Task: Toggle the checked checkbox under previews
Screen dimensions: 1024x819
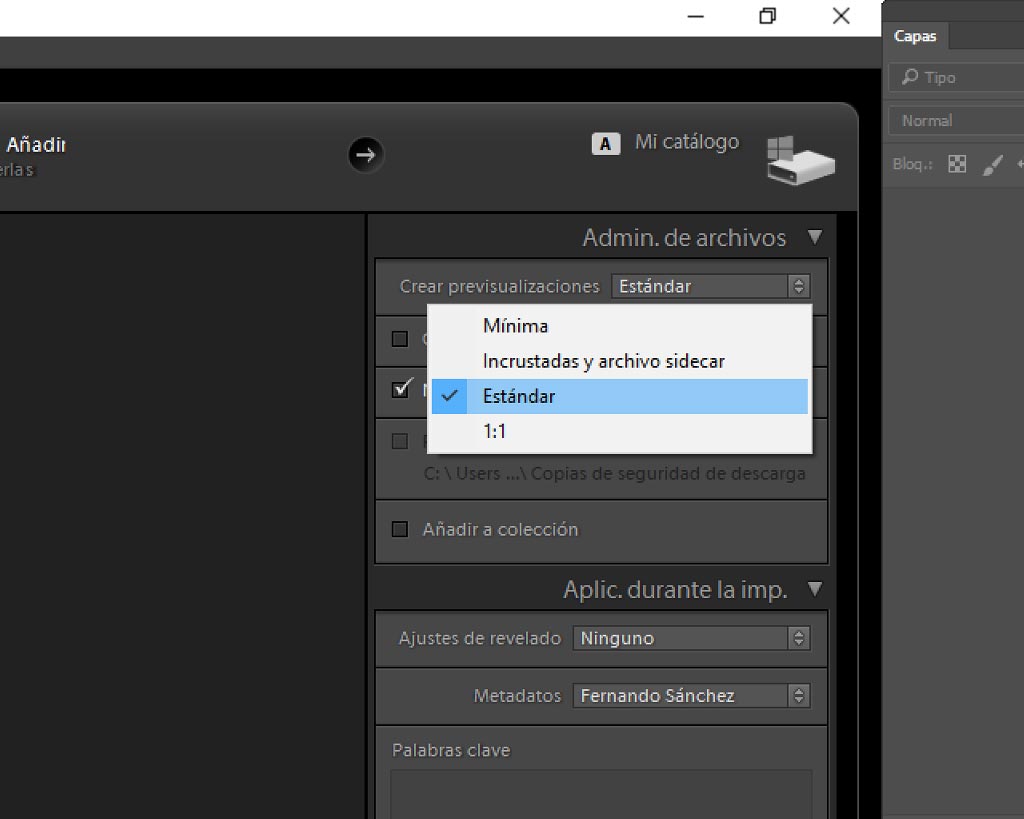Action: click(401, 389)
